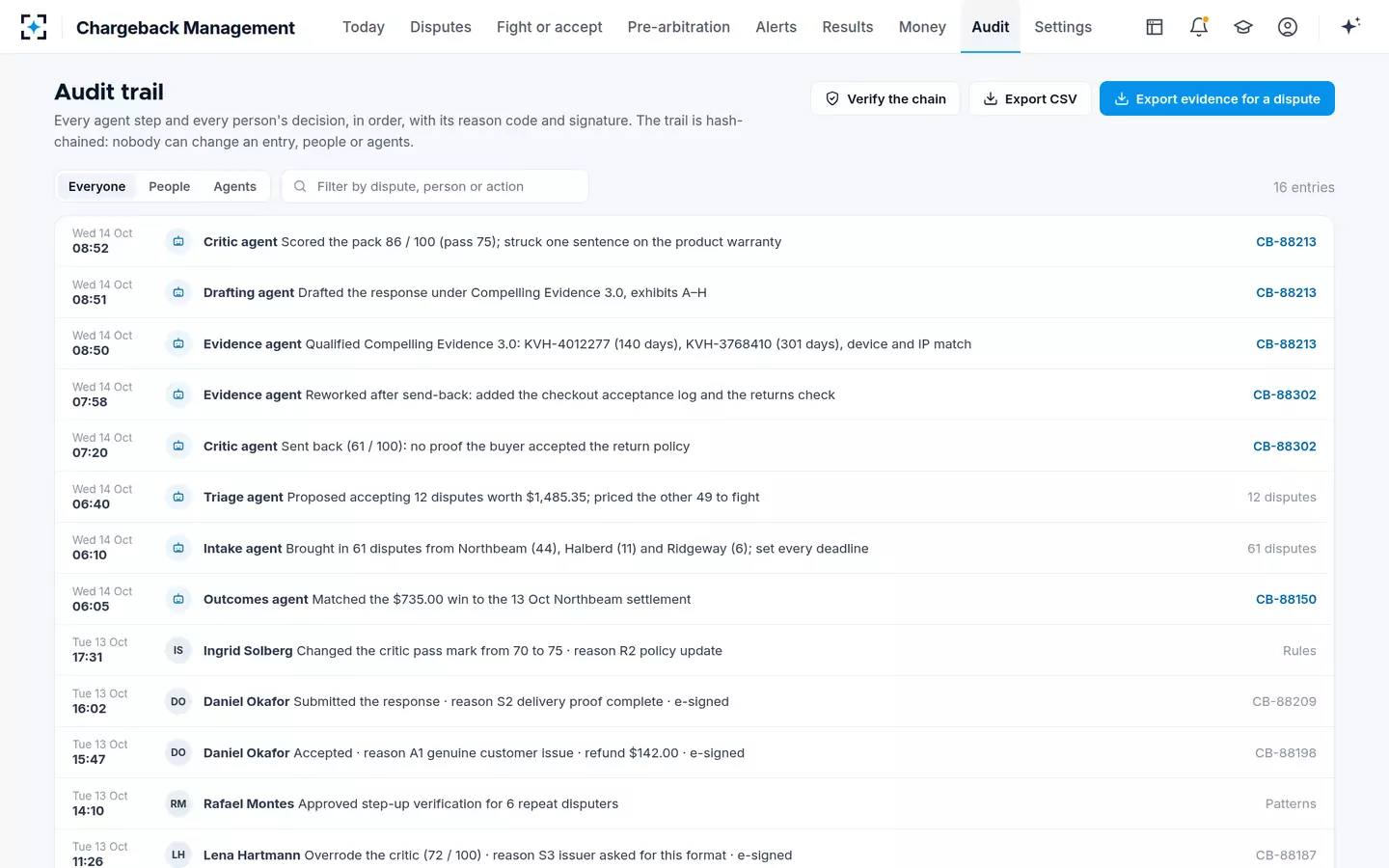Open the Alerts tab
This screenshot has width=1389, height=868.
coord(776,27)
